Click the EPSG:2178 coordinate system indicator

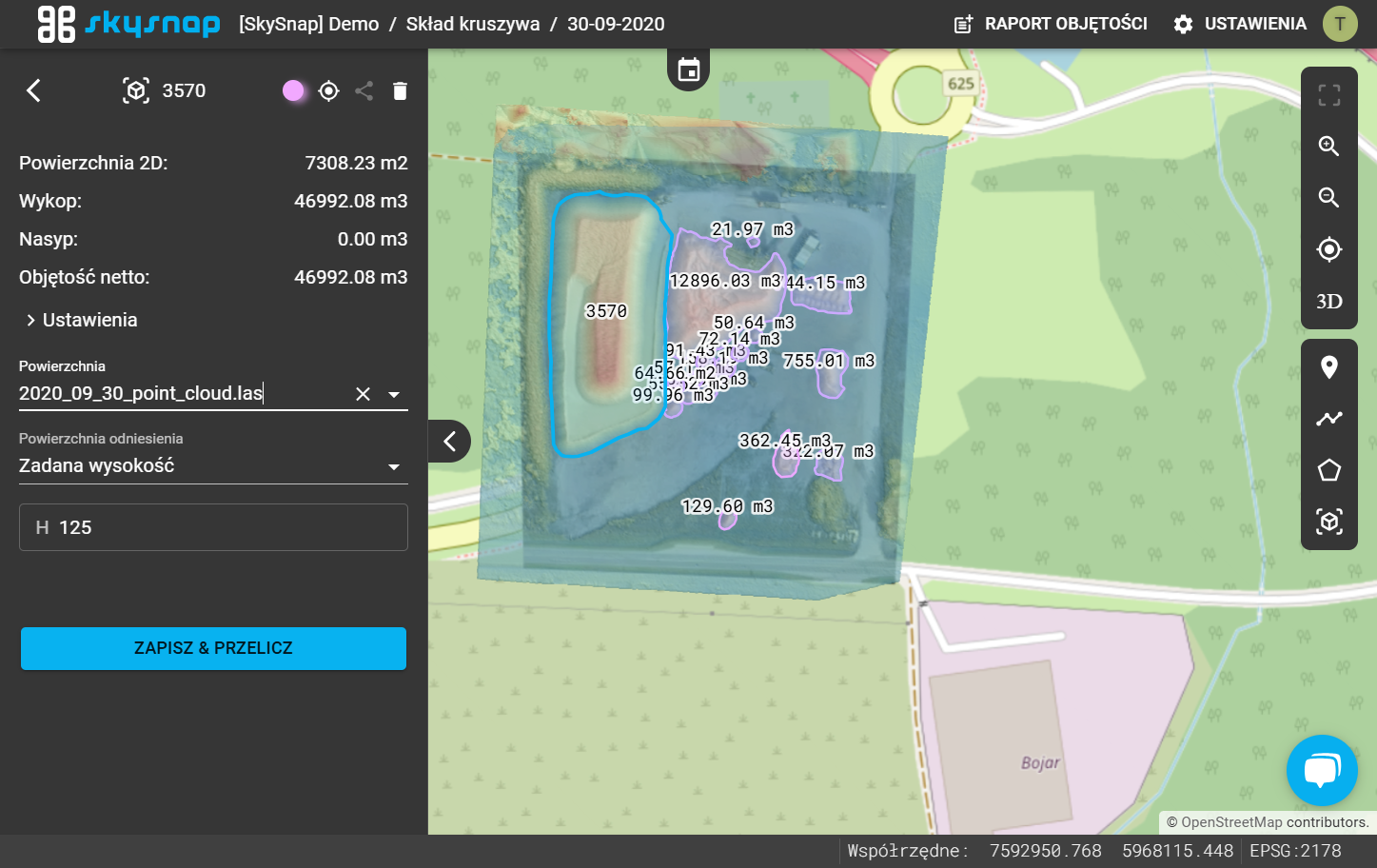[x=1295, y=851]
